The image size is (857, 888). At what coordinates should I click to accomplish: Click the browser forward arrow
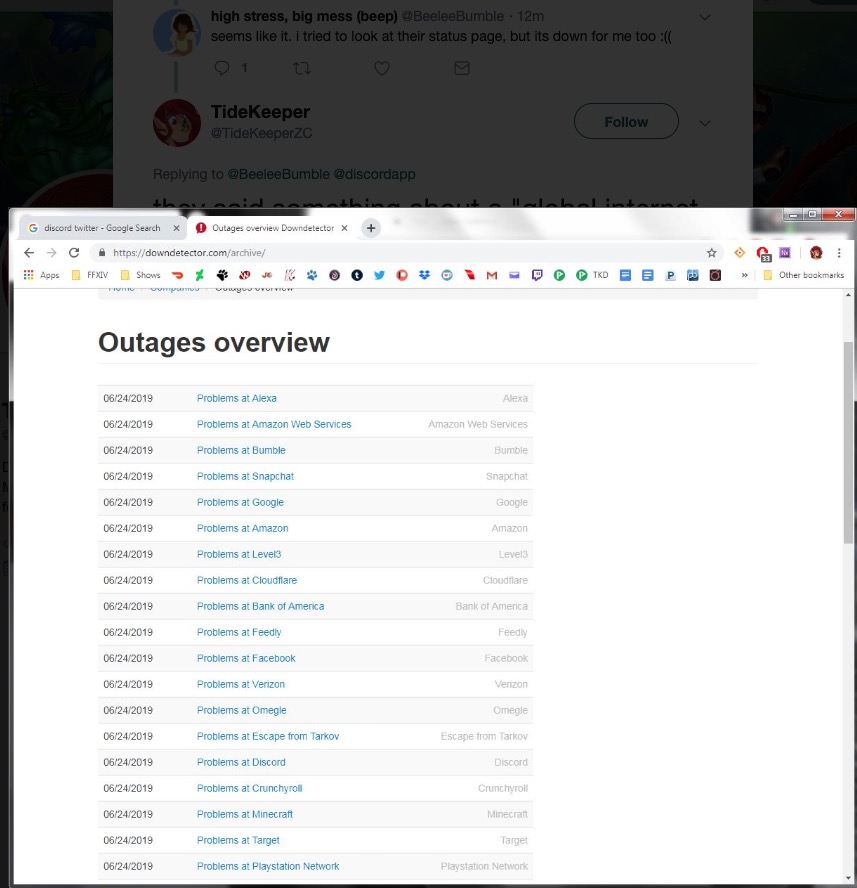tap(52, 253)
